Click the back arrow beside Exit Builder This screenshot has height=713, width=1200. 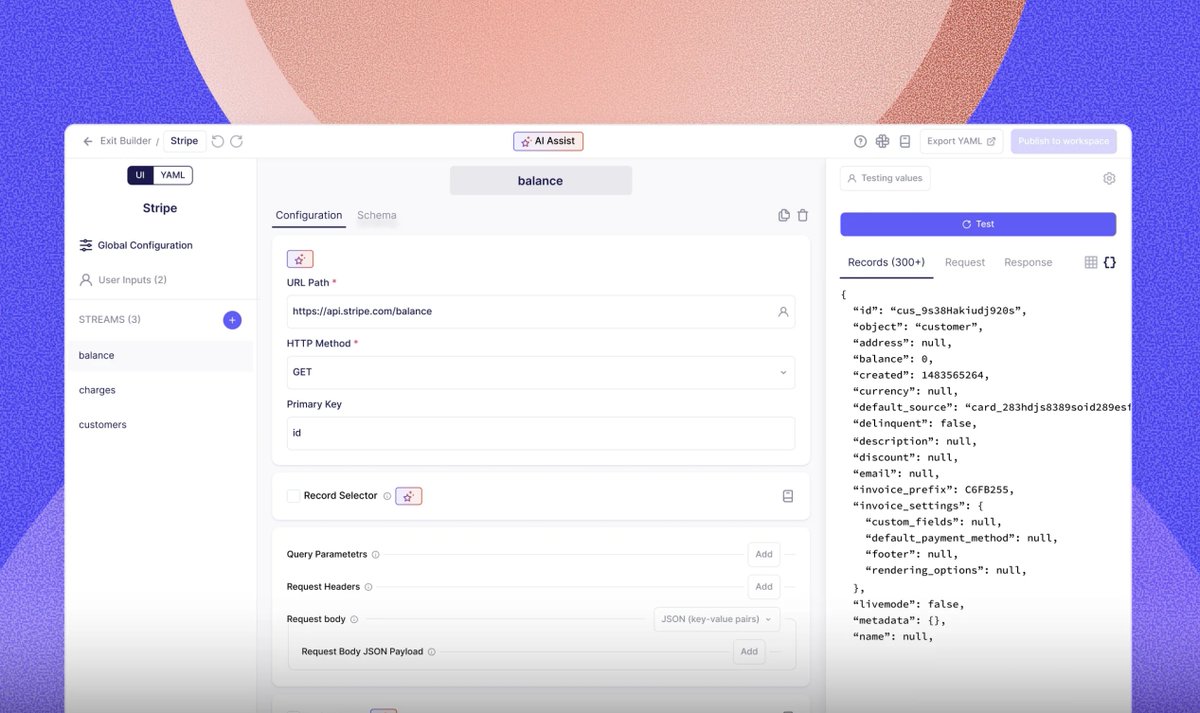click(x=88, y=141)
